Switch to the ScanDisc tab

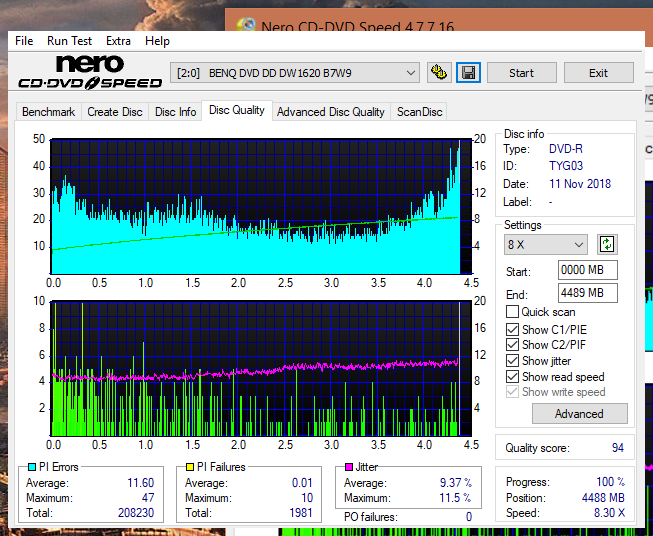[x=419, y=112]
